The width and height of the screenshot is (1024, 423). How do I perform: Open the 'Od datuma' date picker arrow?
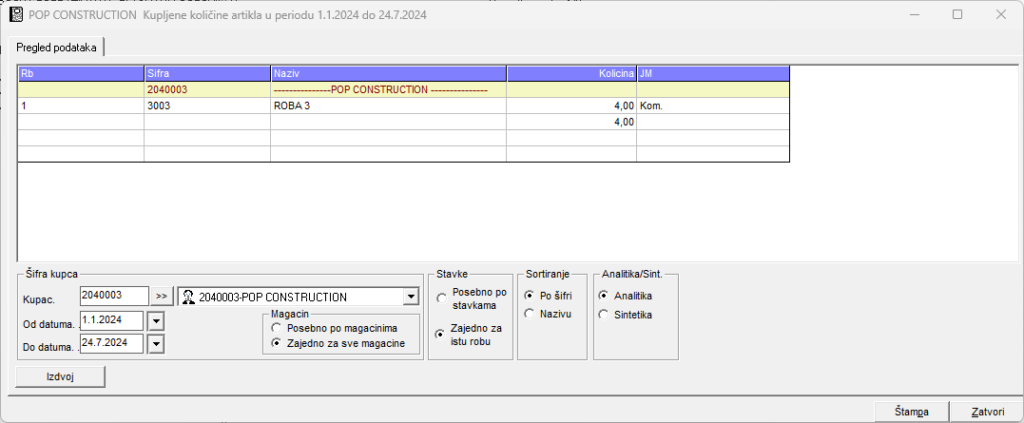[155, 321]
